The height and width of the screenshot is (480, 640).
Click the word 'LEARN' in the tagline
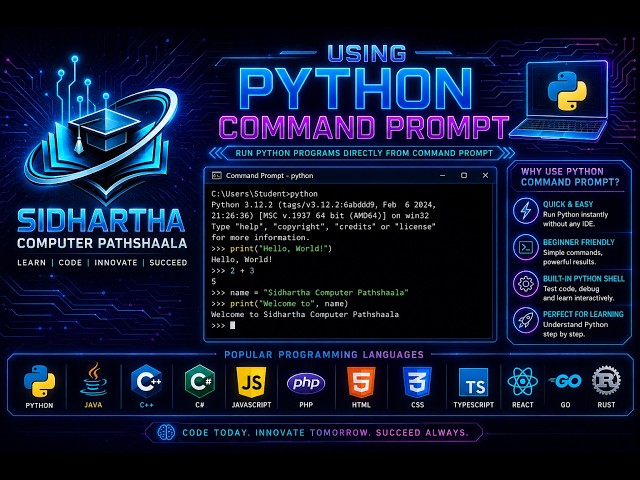coord(31,263)
